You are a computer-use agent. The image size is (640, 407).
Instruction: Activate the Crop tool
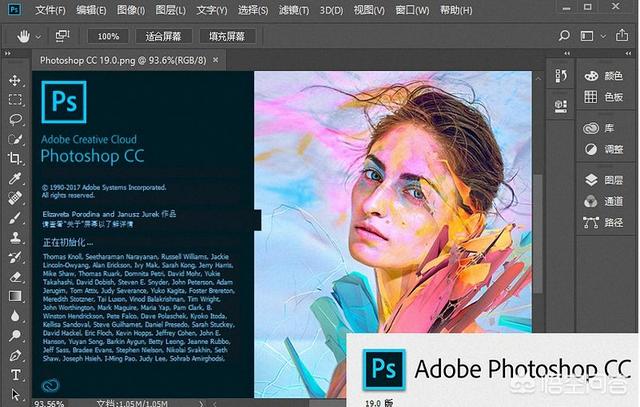click(15, 158)
